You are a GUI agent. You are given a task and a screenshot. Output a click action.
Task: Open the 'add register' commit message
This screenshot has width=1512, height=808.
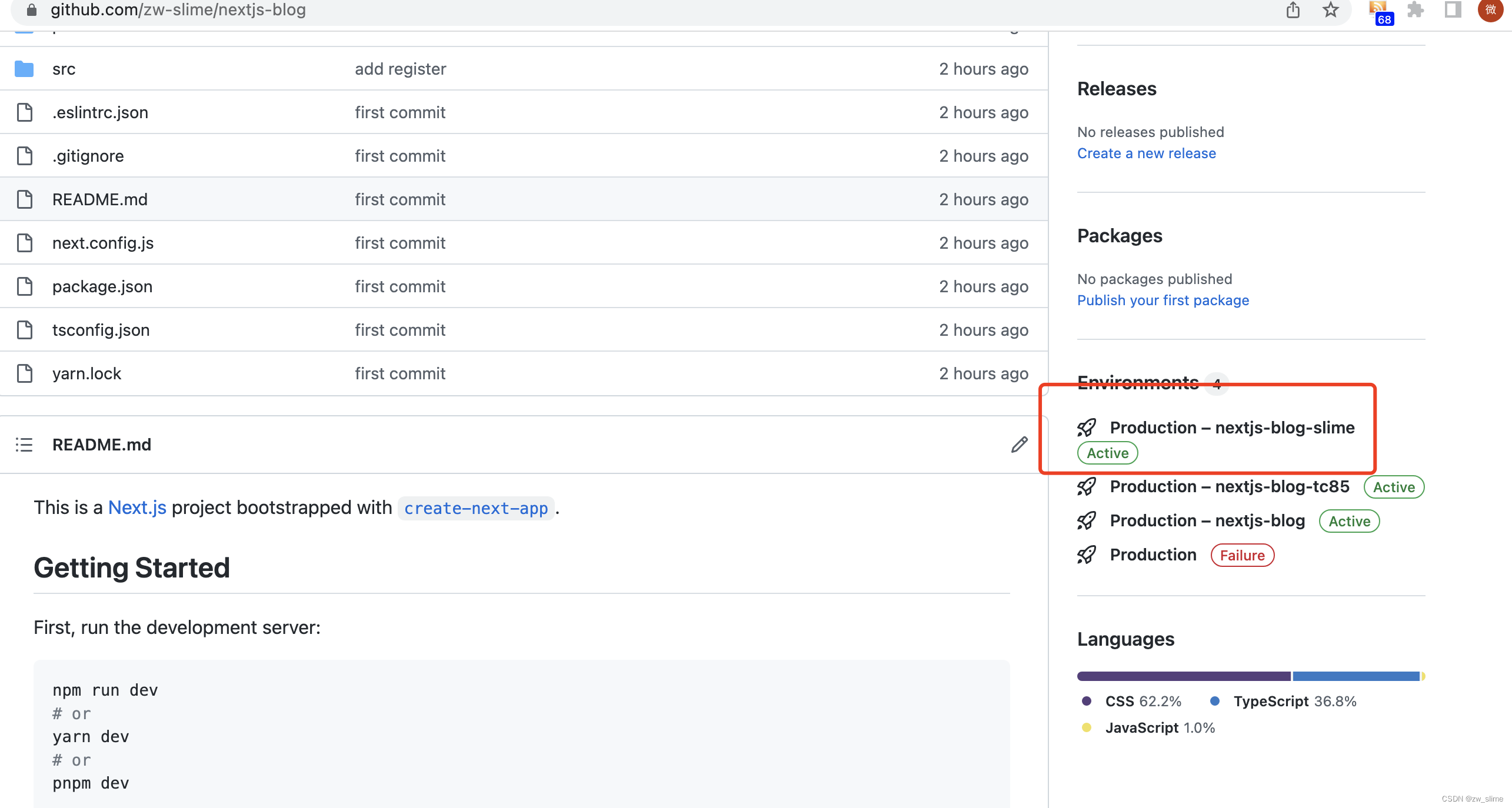[x=401, y=69]
